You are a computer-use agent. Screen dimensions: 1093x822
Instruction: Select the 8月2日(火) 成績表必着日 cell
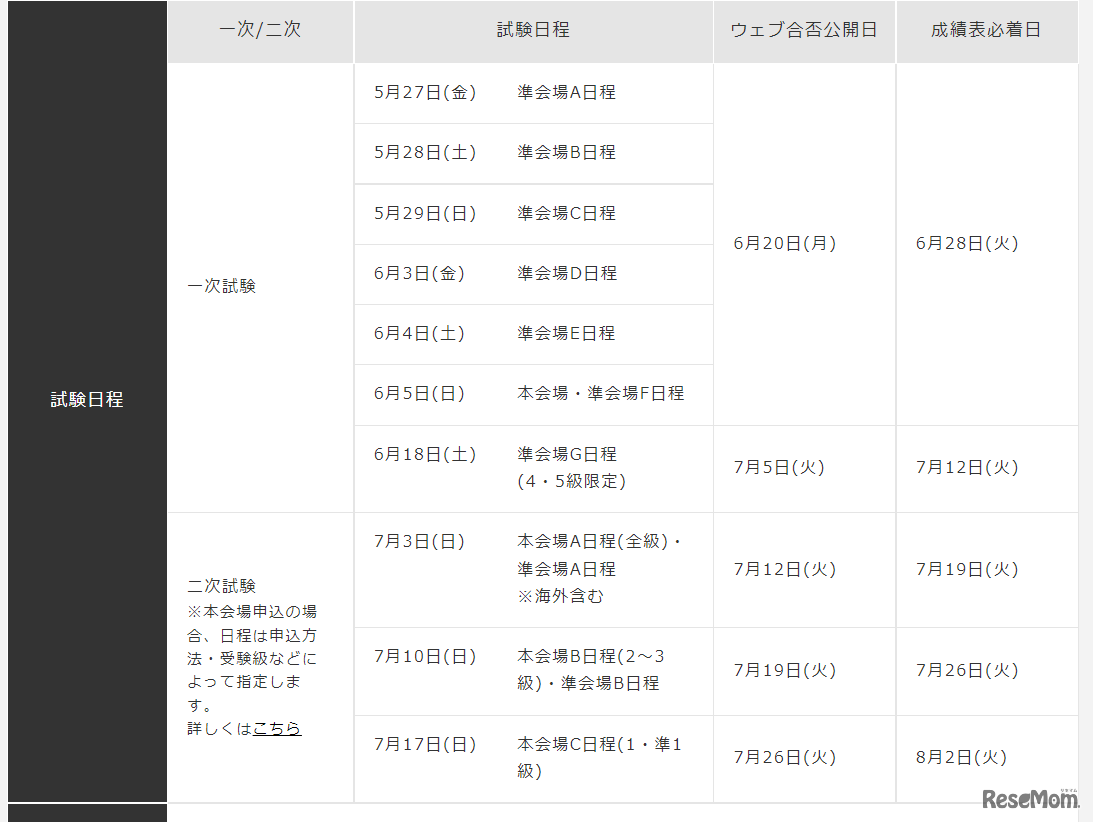(964, 759)
